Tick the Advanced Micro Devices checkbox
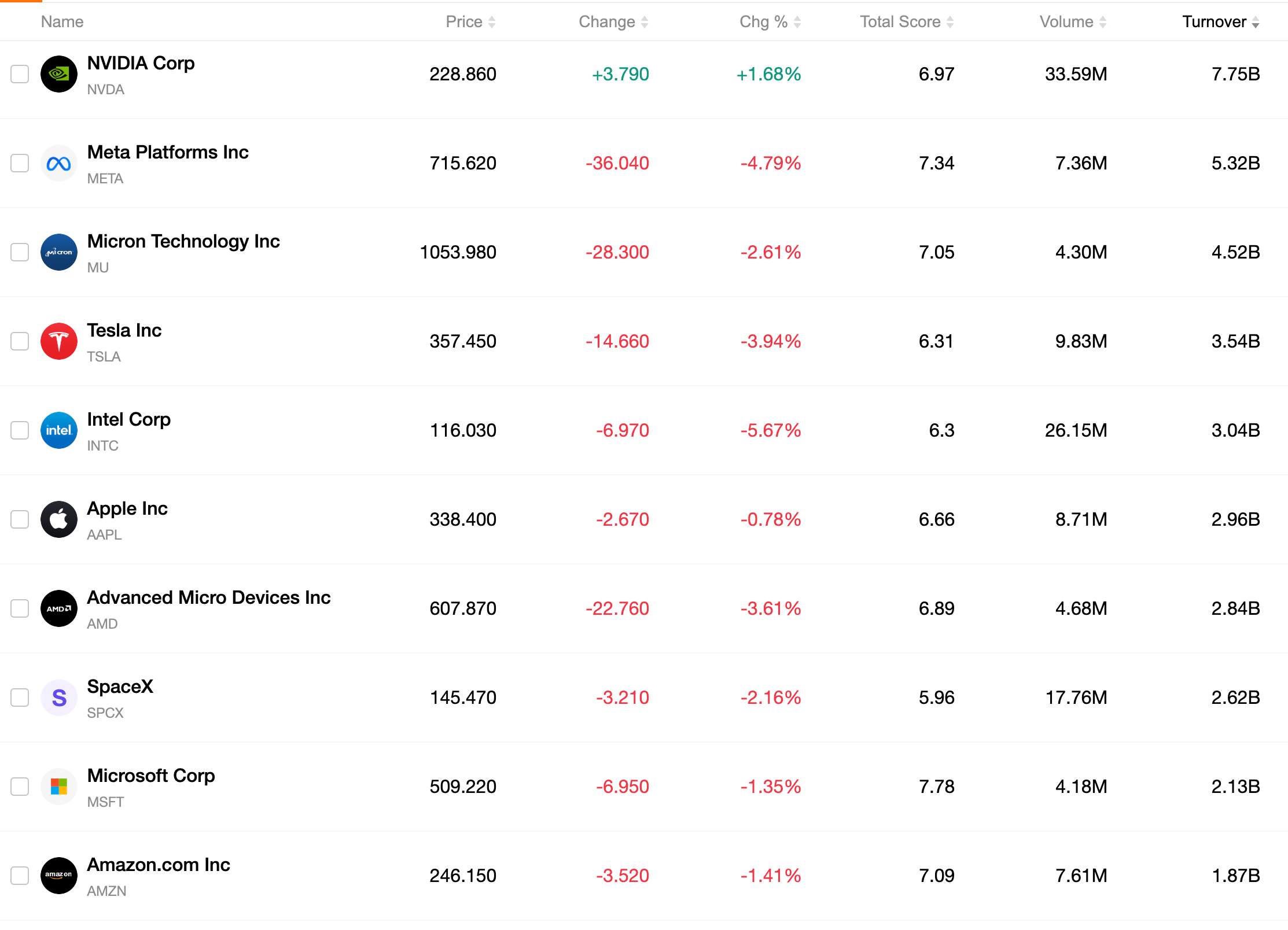Image resolution: width=1288 pixels, height=930 pixels. (20, 608)
